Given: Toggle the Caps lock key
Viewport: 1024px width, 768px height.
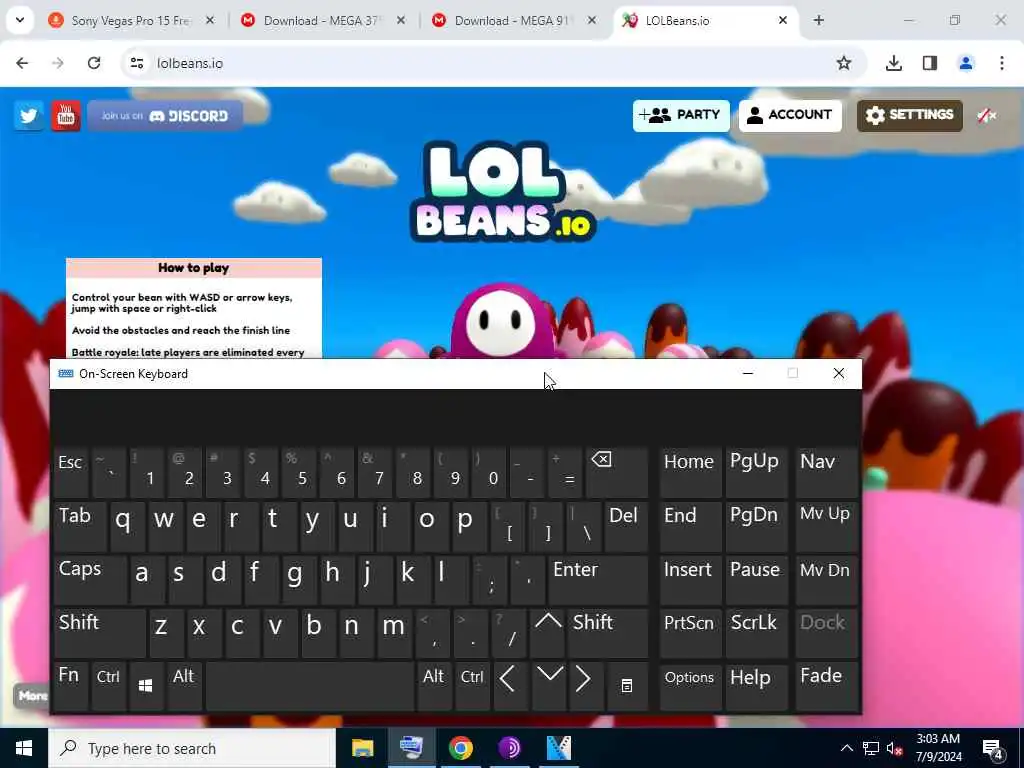Looking at the screenshot, I should [90, 579].
